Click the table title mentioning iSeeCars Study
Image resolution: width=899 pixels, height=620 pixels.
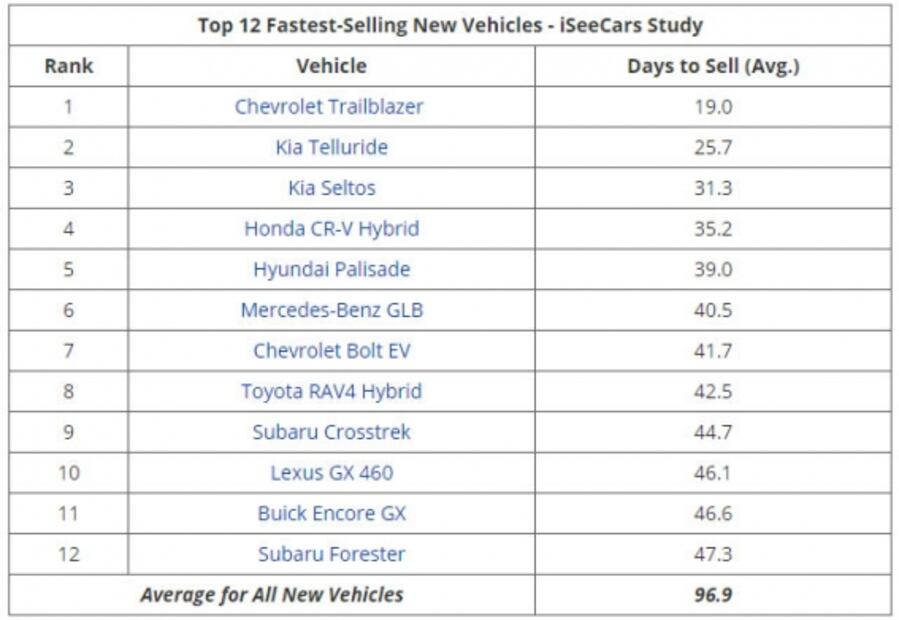click(450, 25)
